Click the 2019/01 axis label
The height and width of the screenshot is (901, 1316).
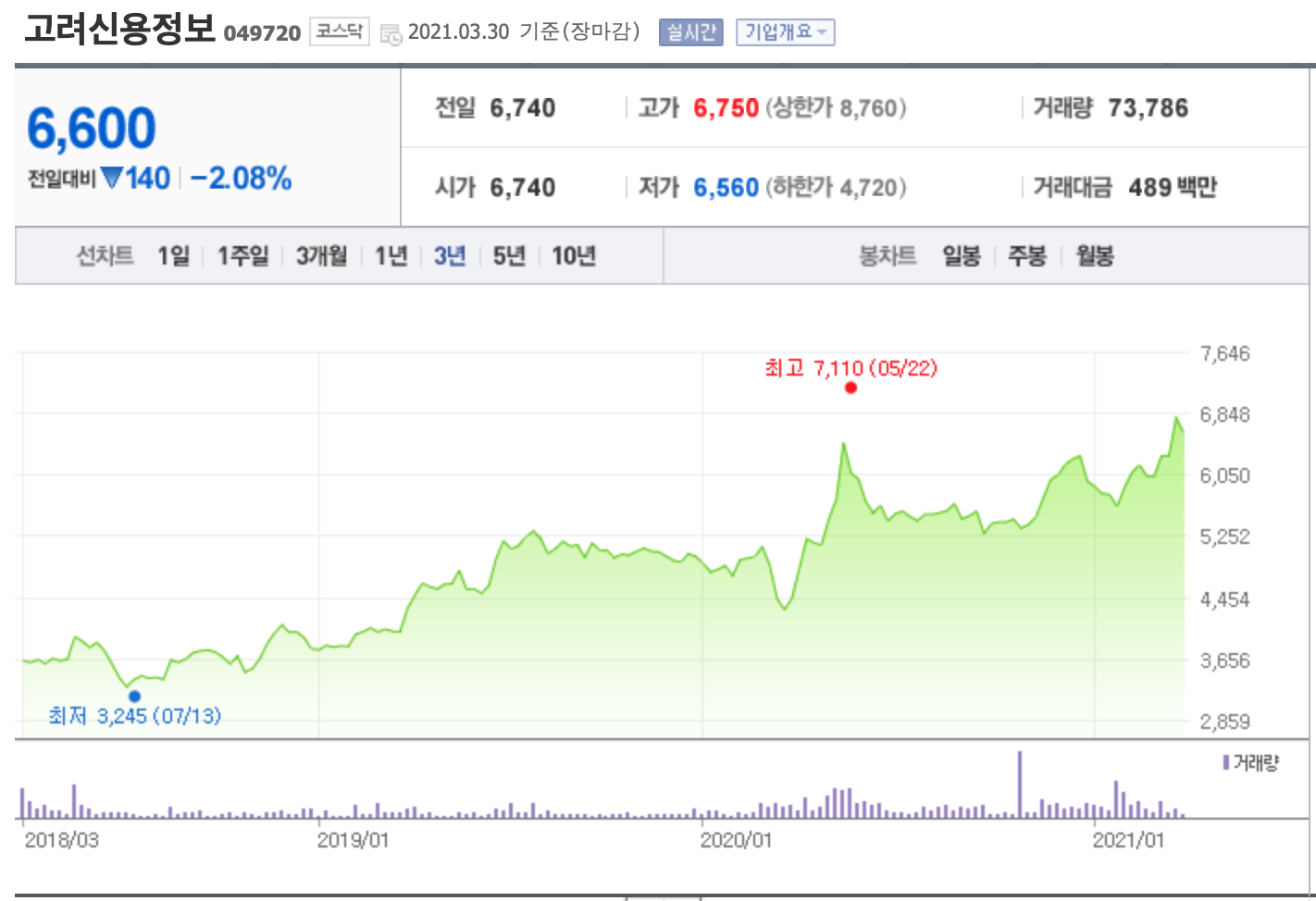(353, 840)
